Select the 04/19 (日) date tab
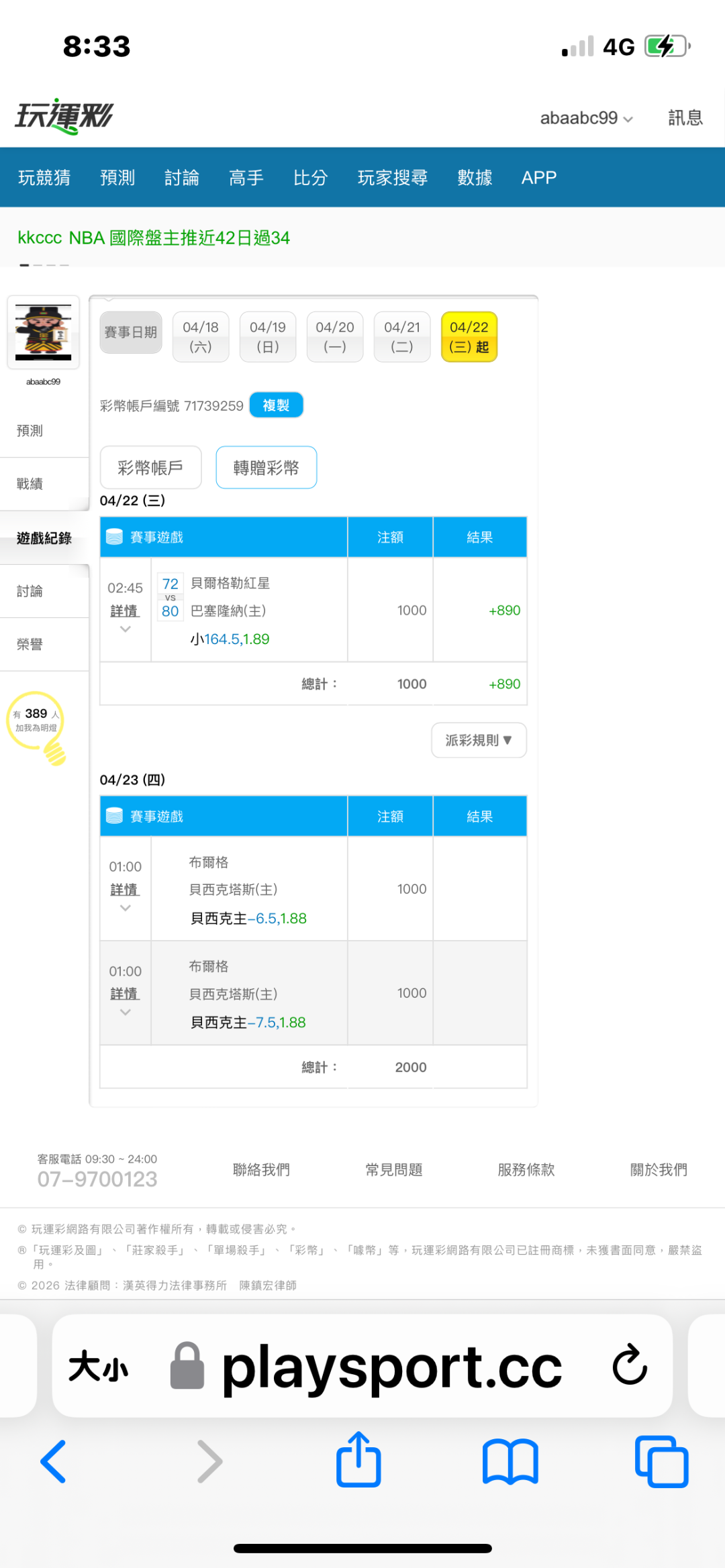Viewport: 725px width, 1568px height. tap(267, 337)
